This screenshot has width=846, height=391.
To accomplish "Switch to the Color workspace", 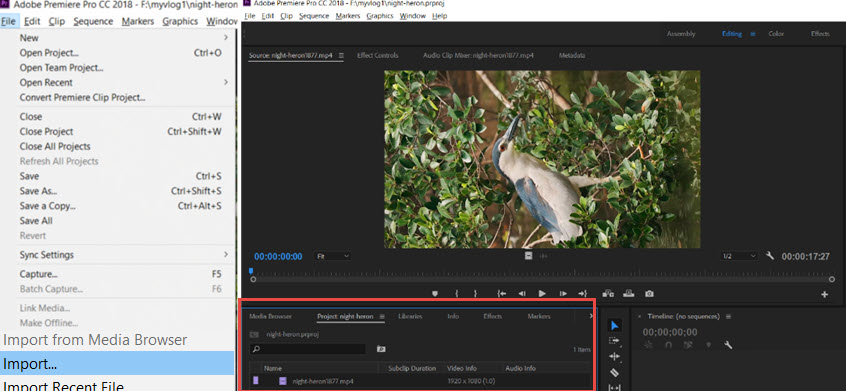I will (776, 34).
